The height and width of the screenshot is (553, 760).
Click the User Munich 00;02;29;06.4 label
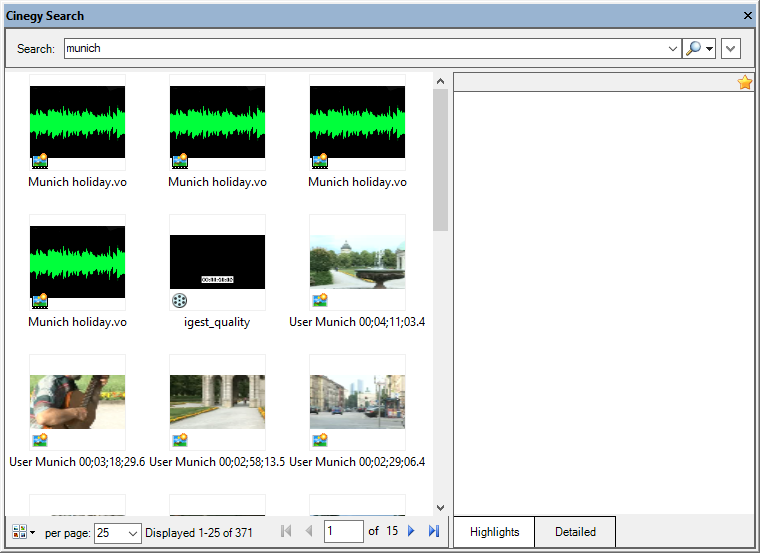tap(357, 462)
